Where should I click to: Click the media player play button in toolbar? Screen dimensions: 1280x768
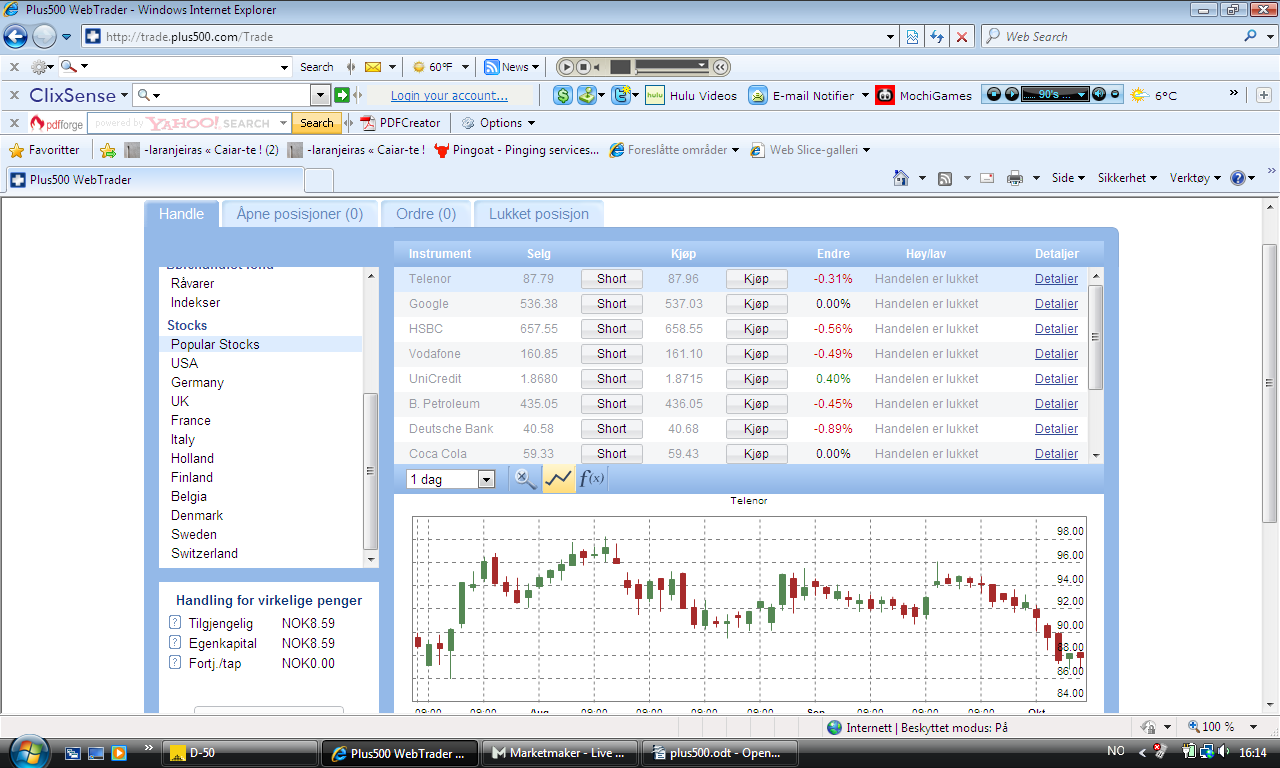coord(566,67)
